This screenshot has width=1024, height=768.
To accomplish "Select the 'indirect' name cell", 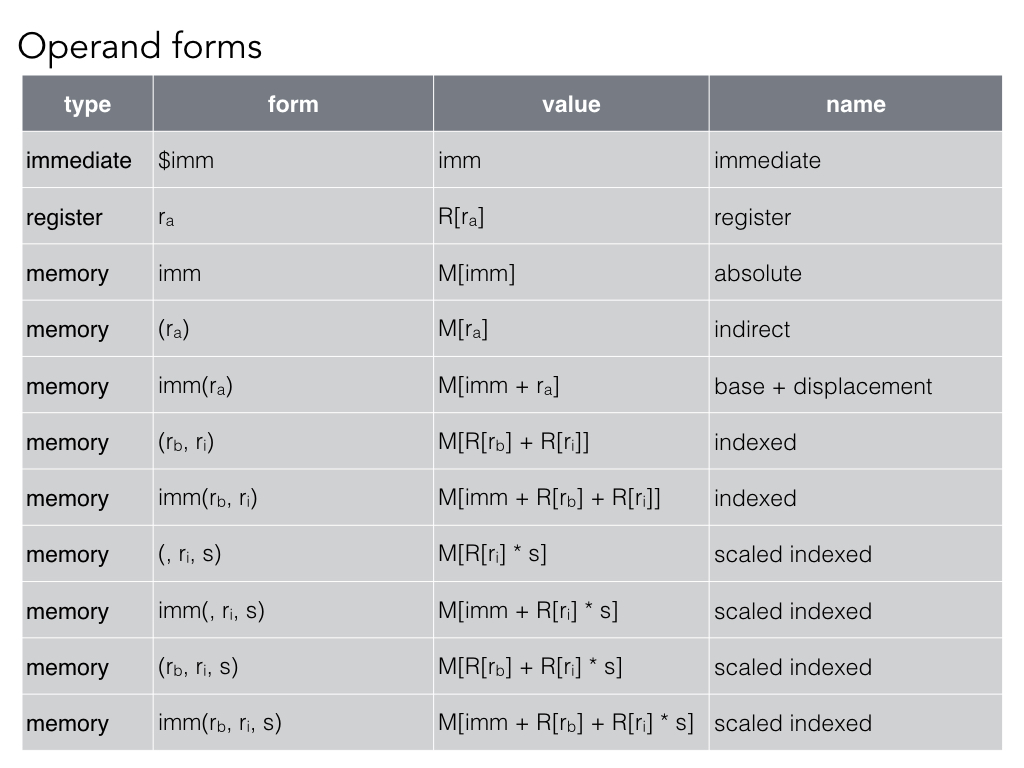I will click(751, 329).
